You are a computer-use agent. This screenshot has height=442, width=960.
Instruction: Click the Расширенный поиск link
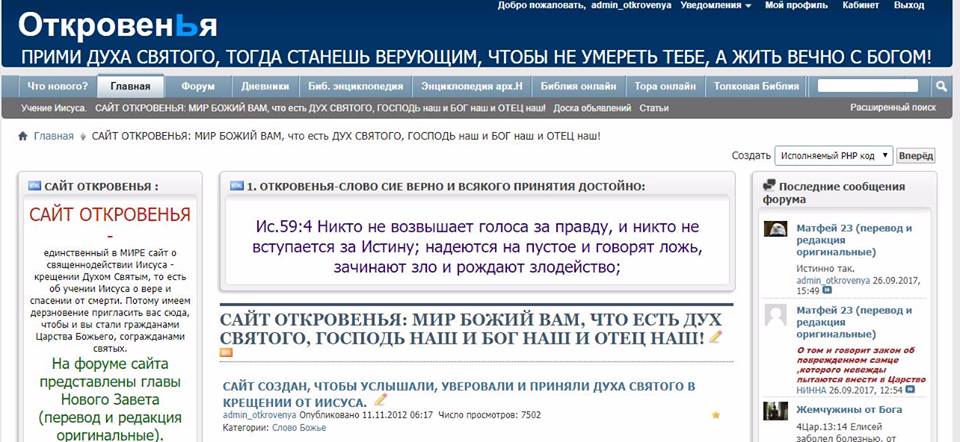pos(893,107)
